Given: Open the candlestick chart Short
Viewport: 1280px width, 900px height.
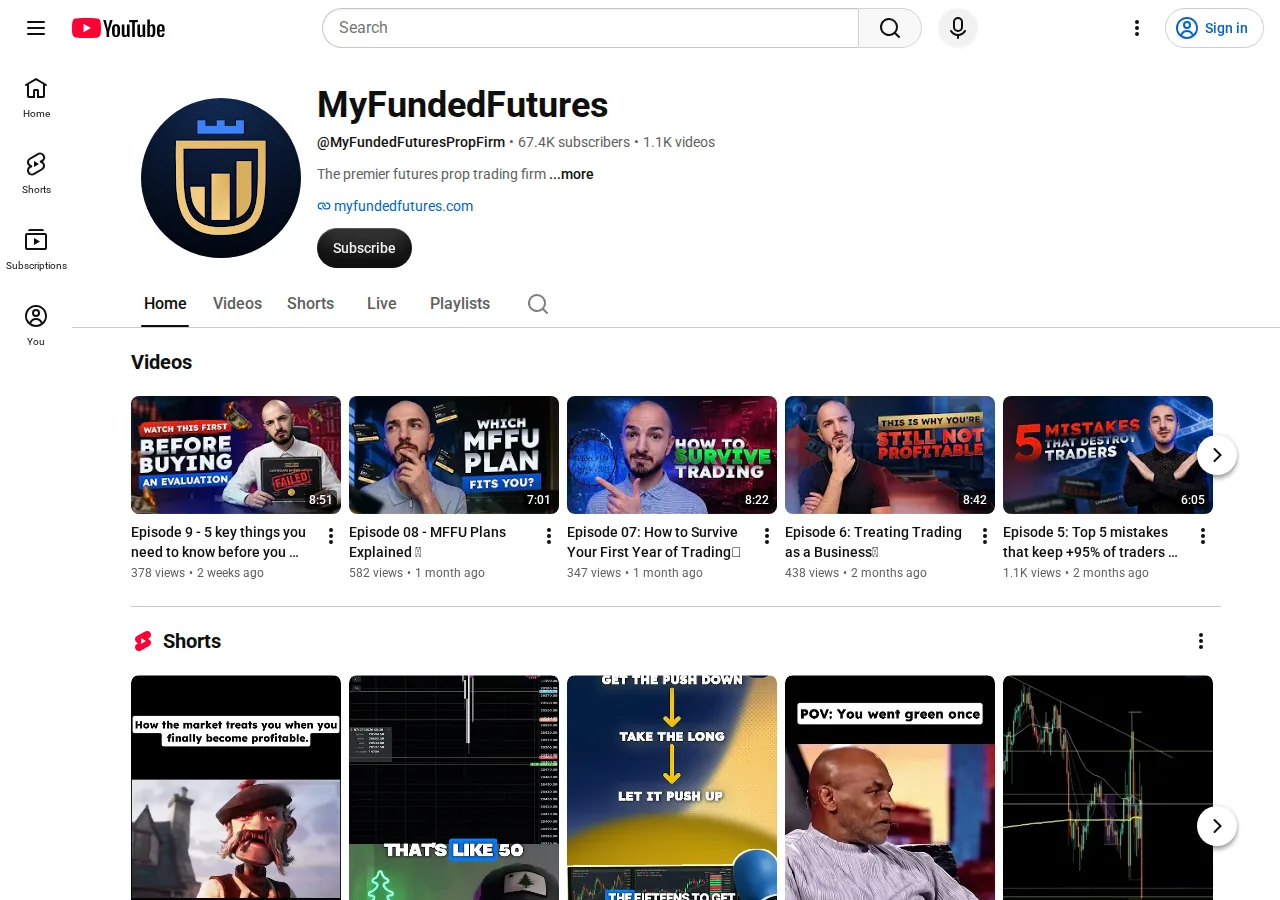Looking at the screenshot, I should 1108,788.
